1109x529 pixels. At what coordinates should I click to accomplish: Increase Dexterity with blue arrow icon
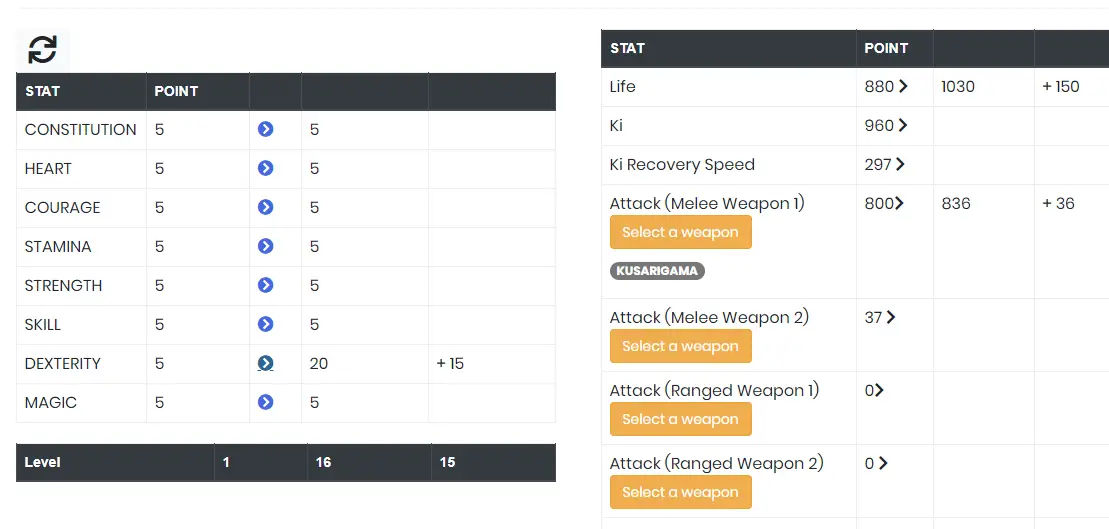tap(265, 364)
